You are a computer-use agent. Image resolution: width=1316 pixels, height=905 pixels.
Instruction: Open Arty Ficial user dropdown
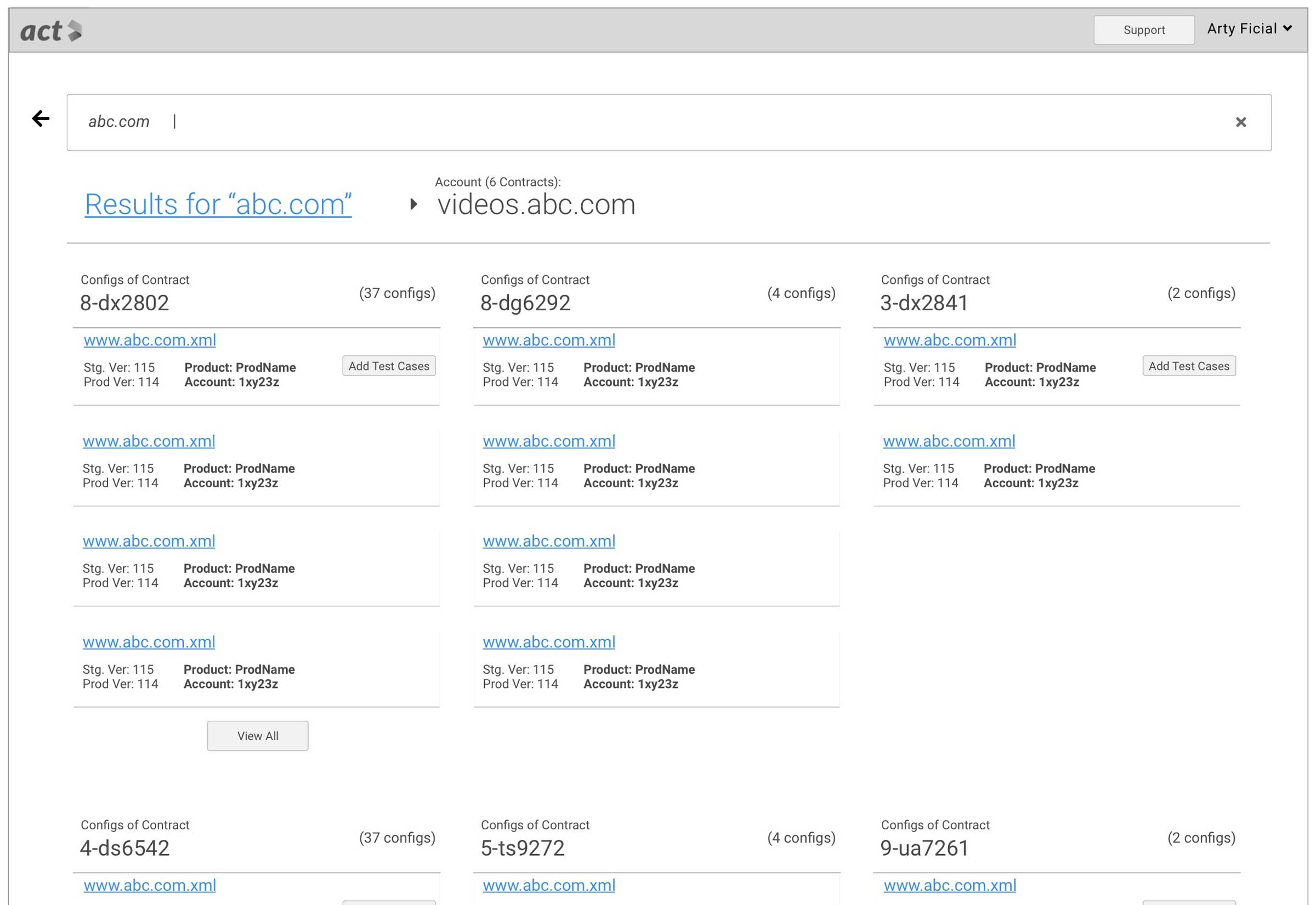point(1249,29)
